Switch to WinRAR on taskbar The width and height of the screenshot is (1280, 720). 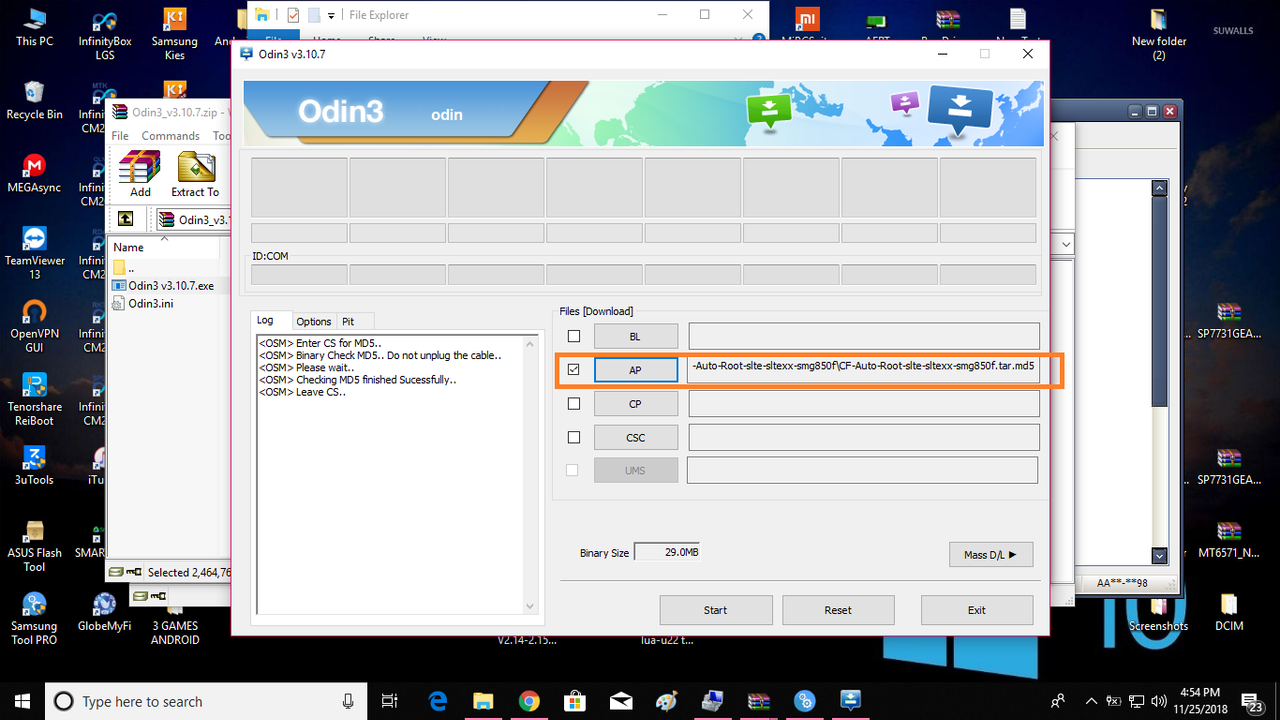coord(759,701)
